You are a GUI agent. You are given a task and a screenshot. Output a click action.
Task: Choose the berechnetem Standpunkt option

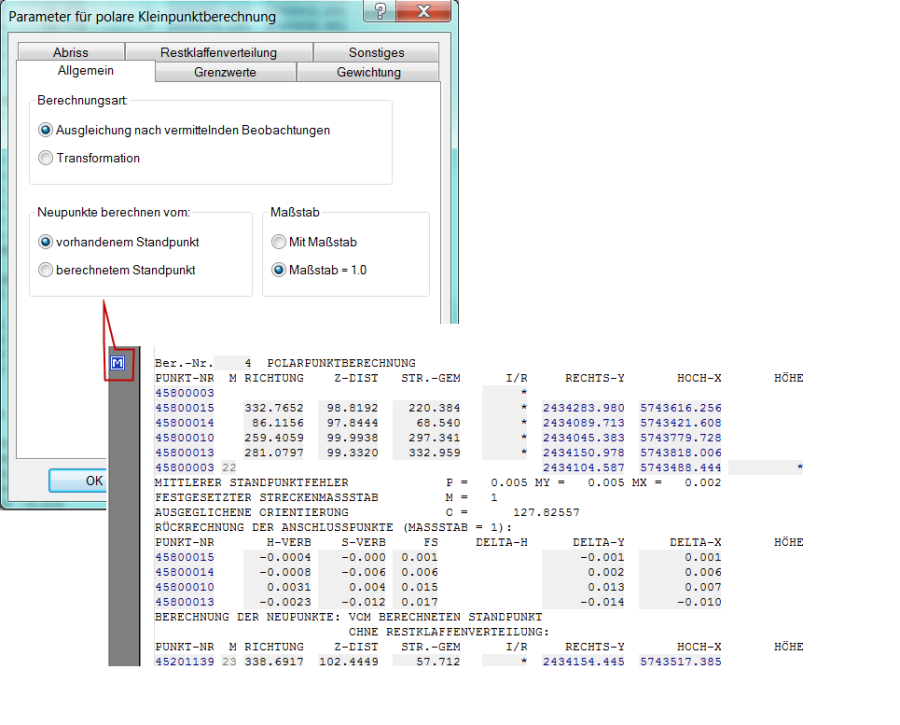click(45, 270)
